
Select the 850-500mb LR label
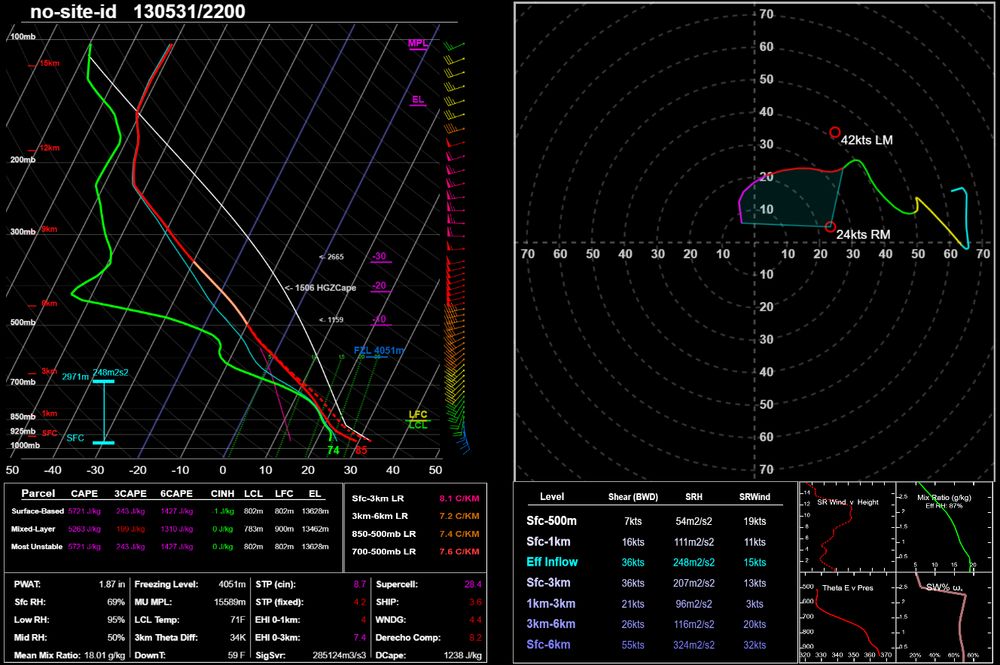(384, 534)
